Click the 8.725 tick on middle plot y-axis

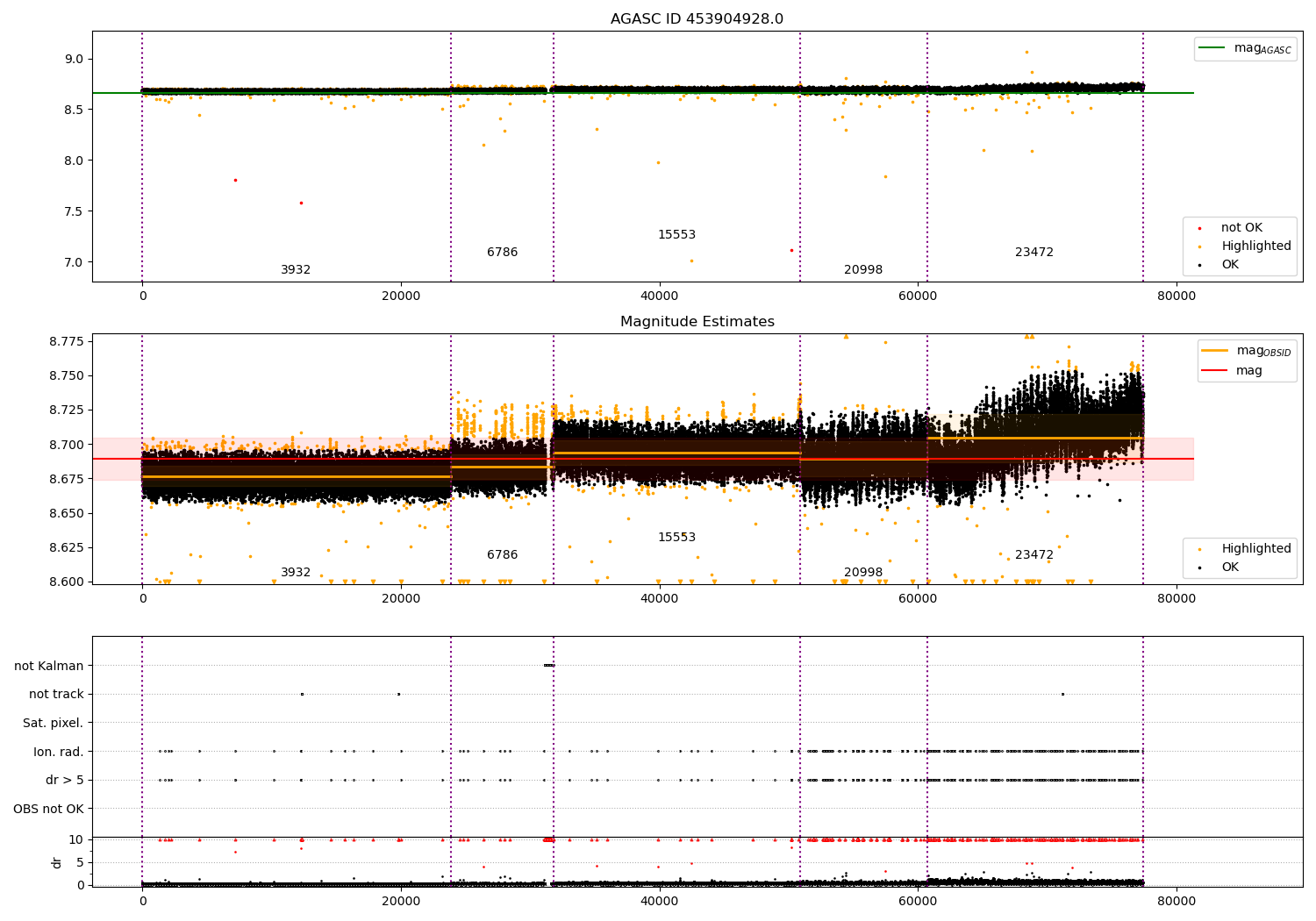pos(67,411)
